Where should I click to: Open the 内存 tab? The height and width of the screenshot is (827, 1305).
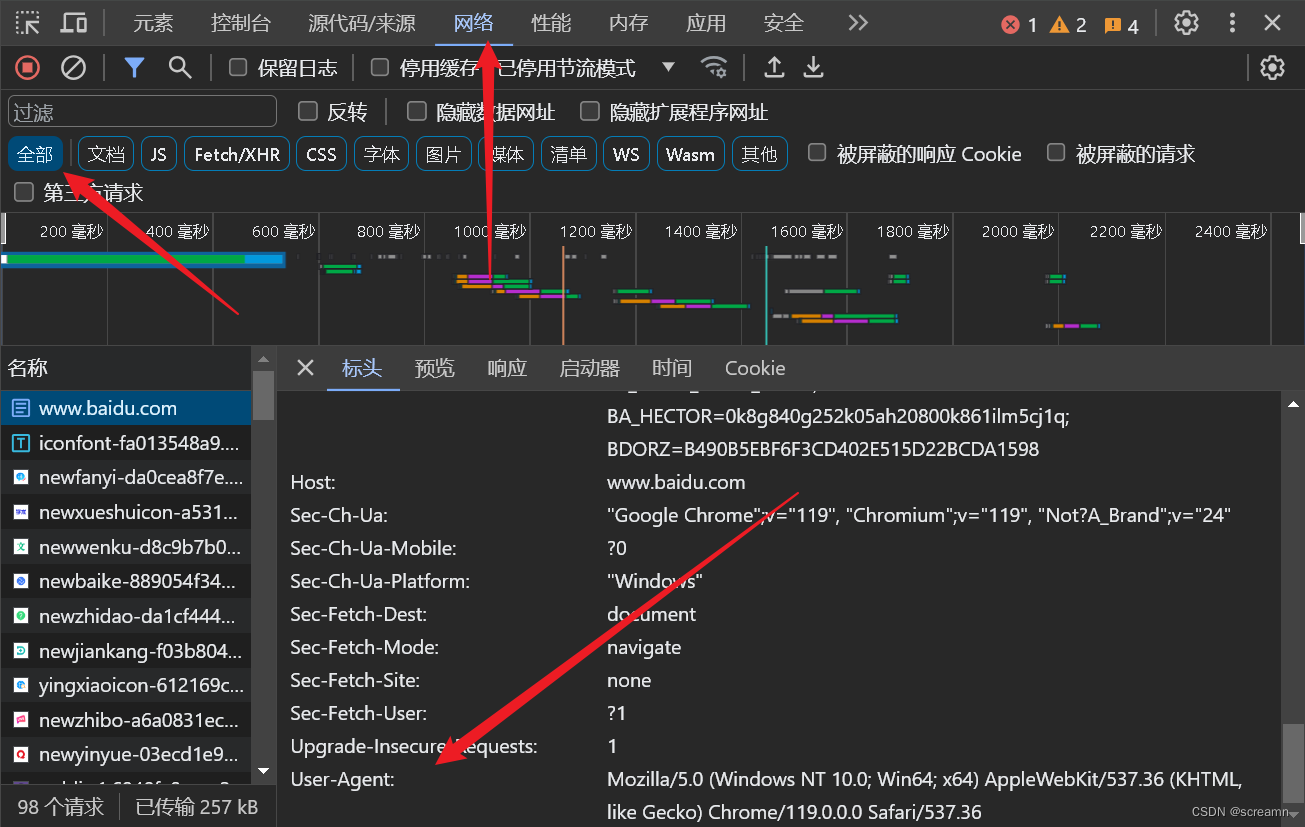629,23
